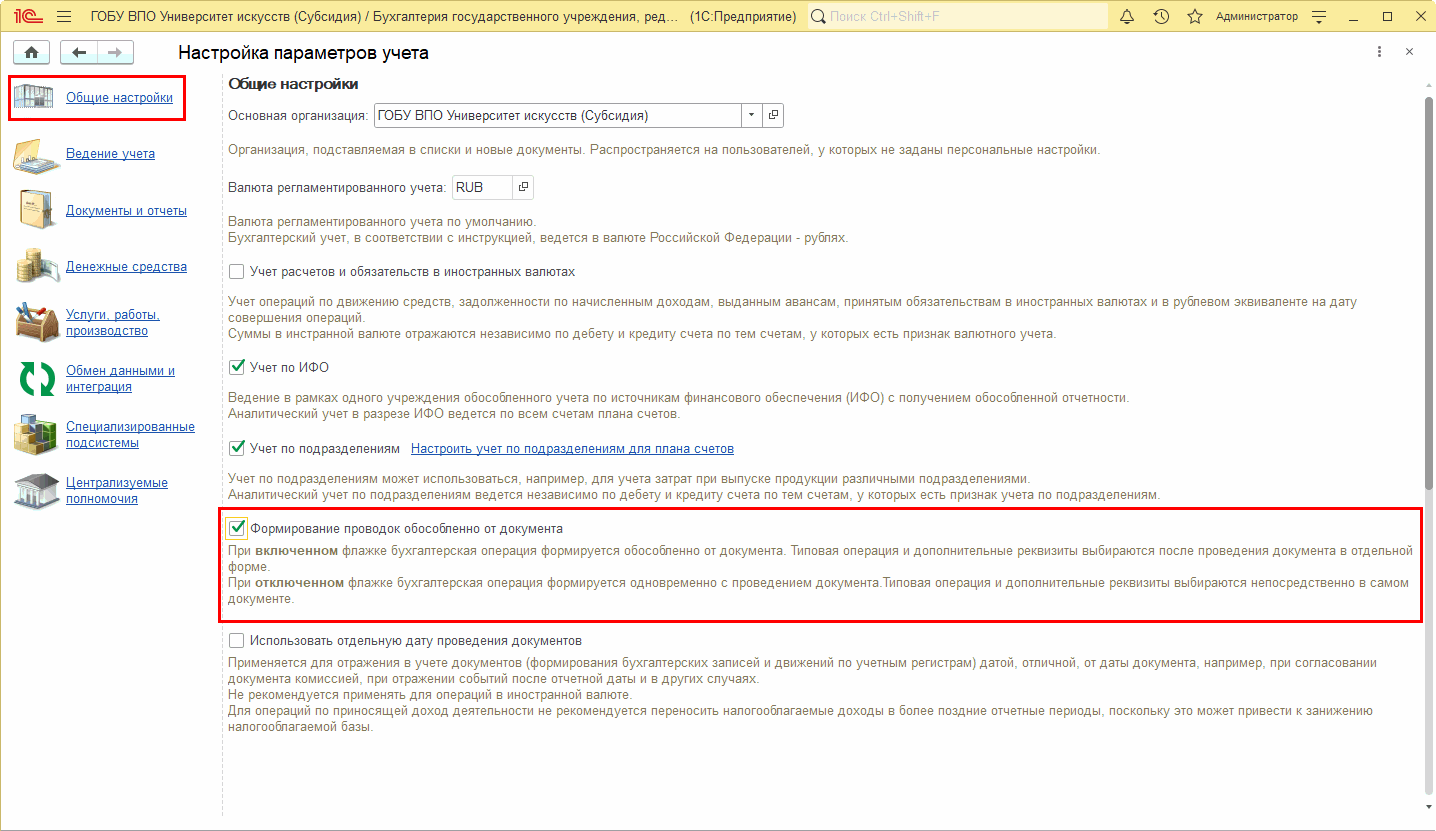
Task: Click the three-dot more options icon
Action: 1380,52
